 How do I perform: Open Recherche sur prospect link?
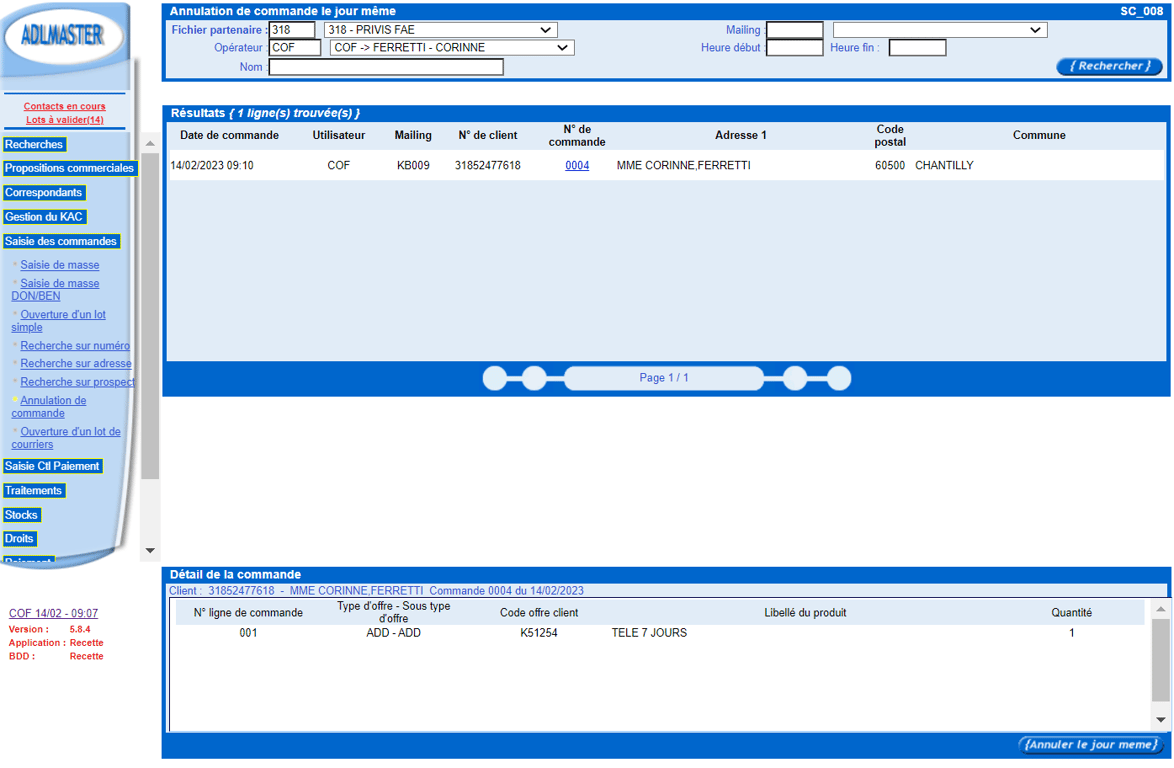(78, 382)
